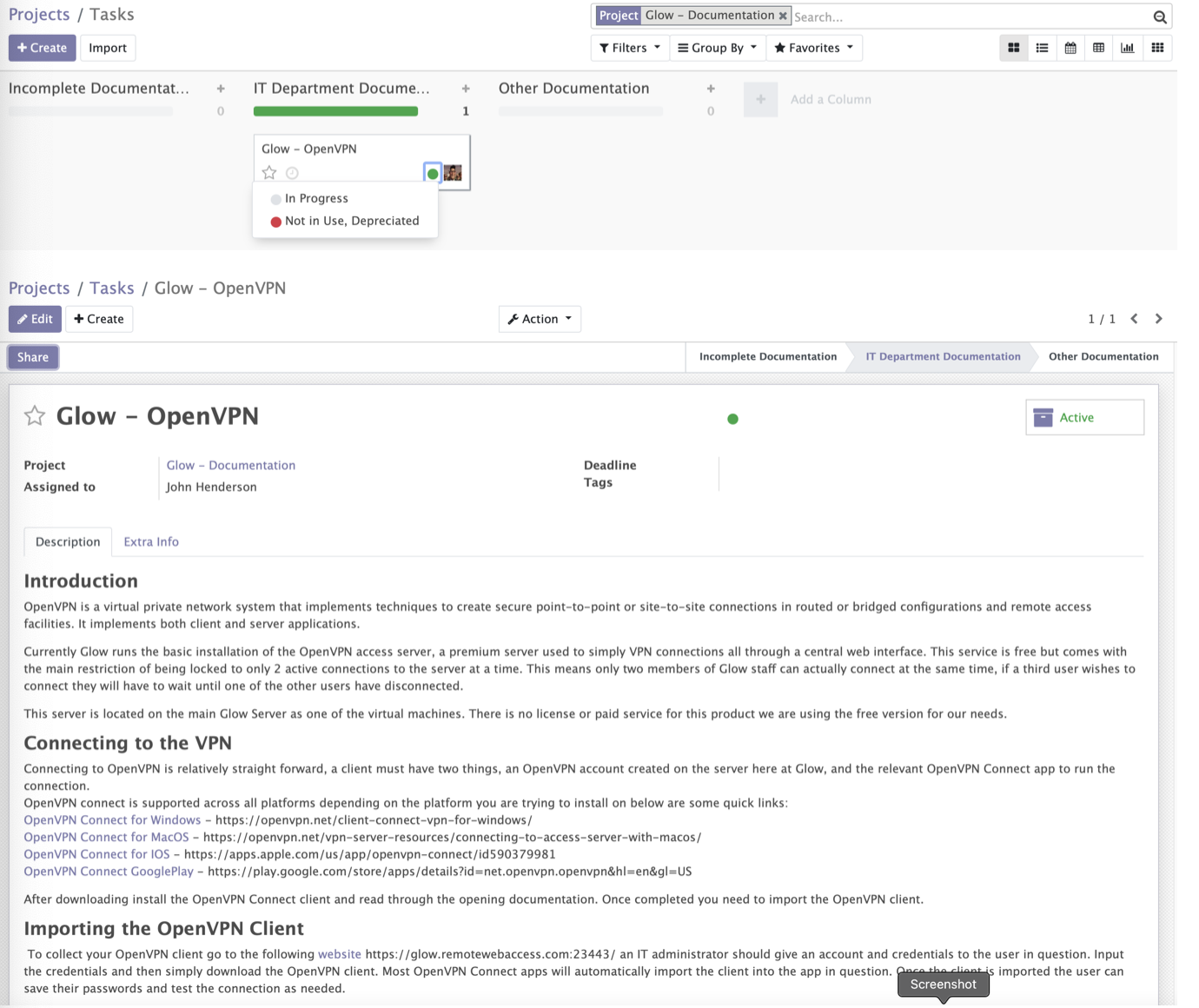Open activity grid view icon

click(x=1157, y=48)
